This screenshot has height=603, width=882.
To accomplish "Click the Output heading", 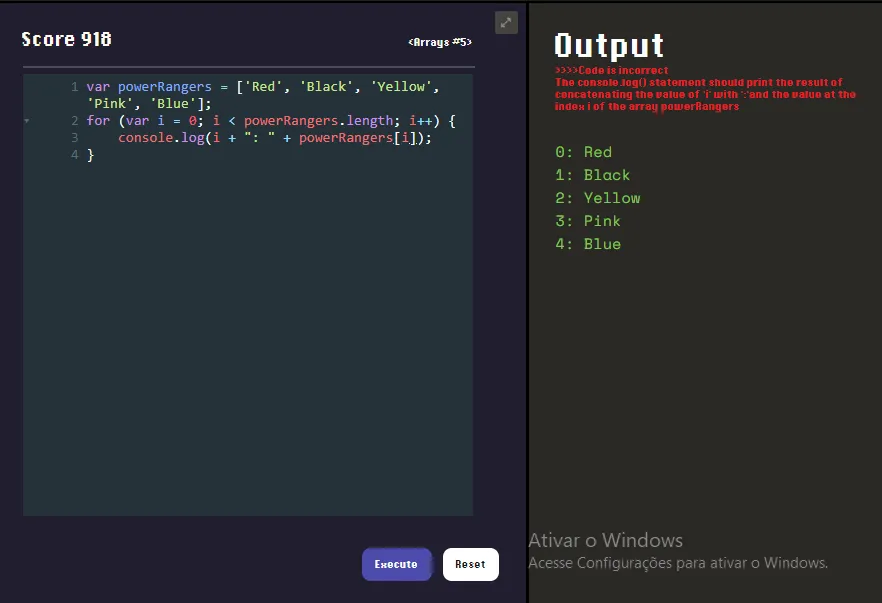I will pyautogui.click(x=609, y=45).
